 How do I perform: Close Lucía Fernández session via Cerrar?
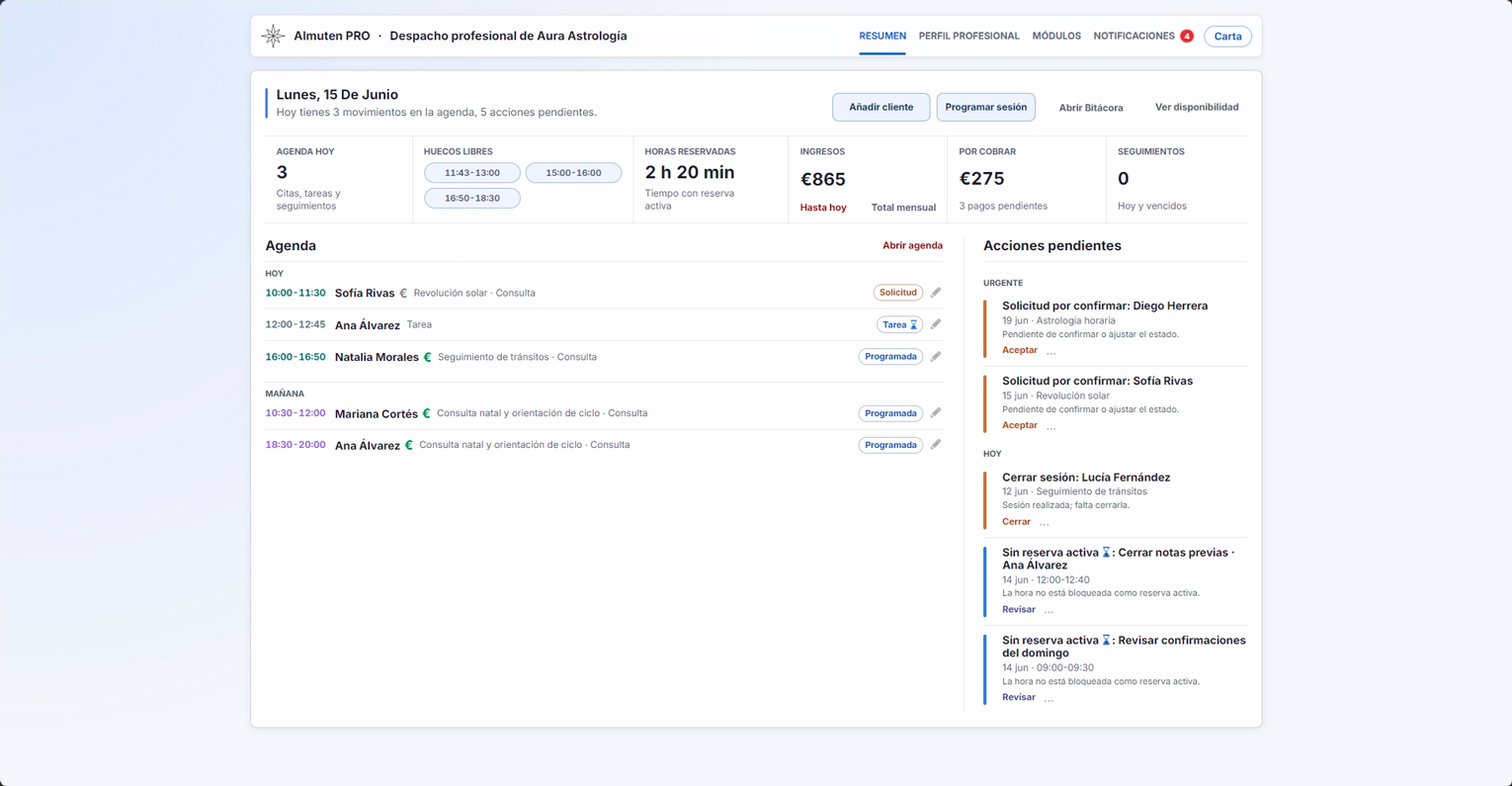pos(1016,521)
